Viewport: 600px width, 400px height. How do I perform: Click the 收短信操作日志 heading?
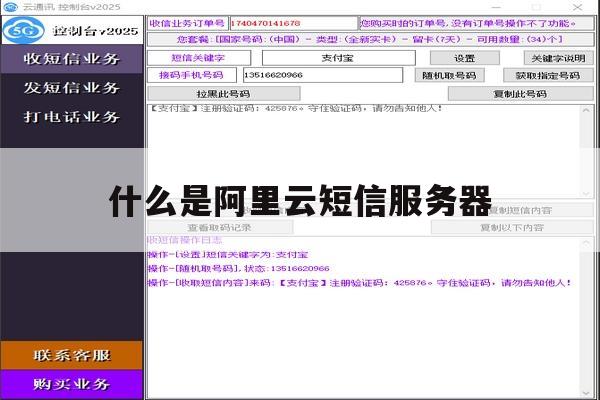pos(185,240)
